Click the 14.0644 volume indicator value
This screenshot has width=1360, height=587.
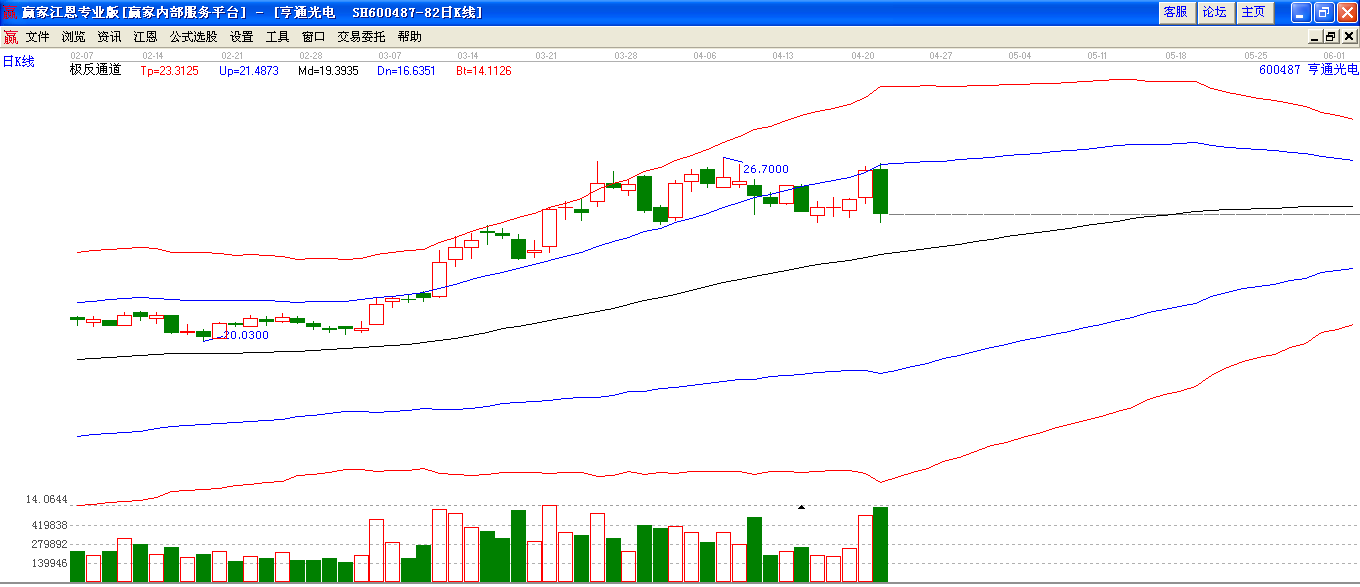click(46, 499)
